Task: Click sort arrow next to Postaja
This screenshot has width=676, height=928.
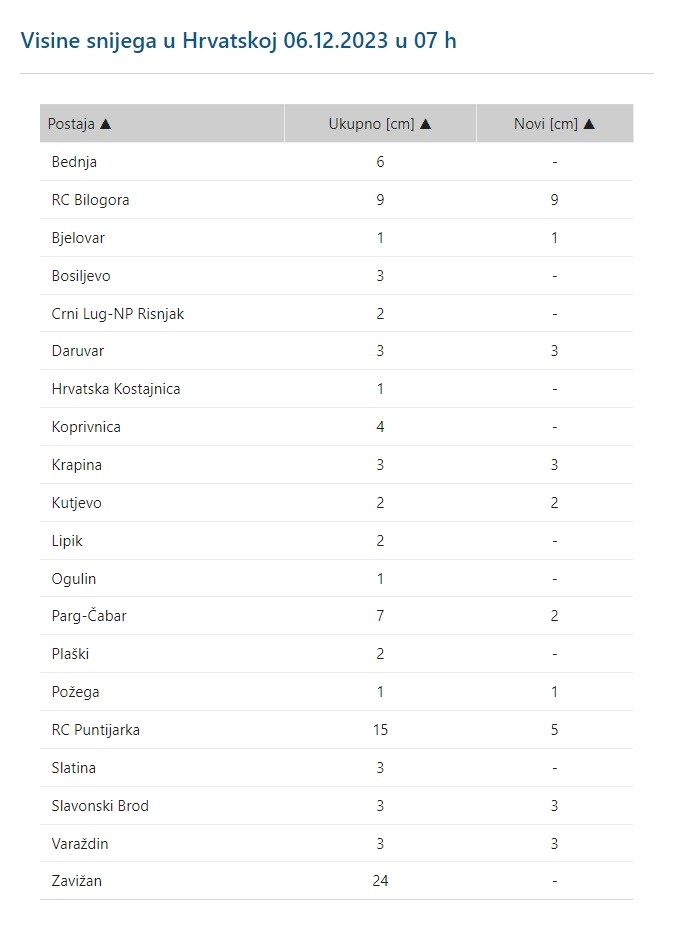Action: [106, 124]
